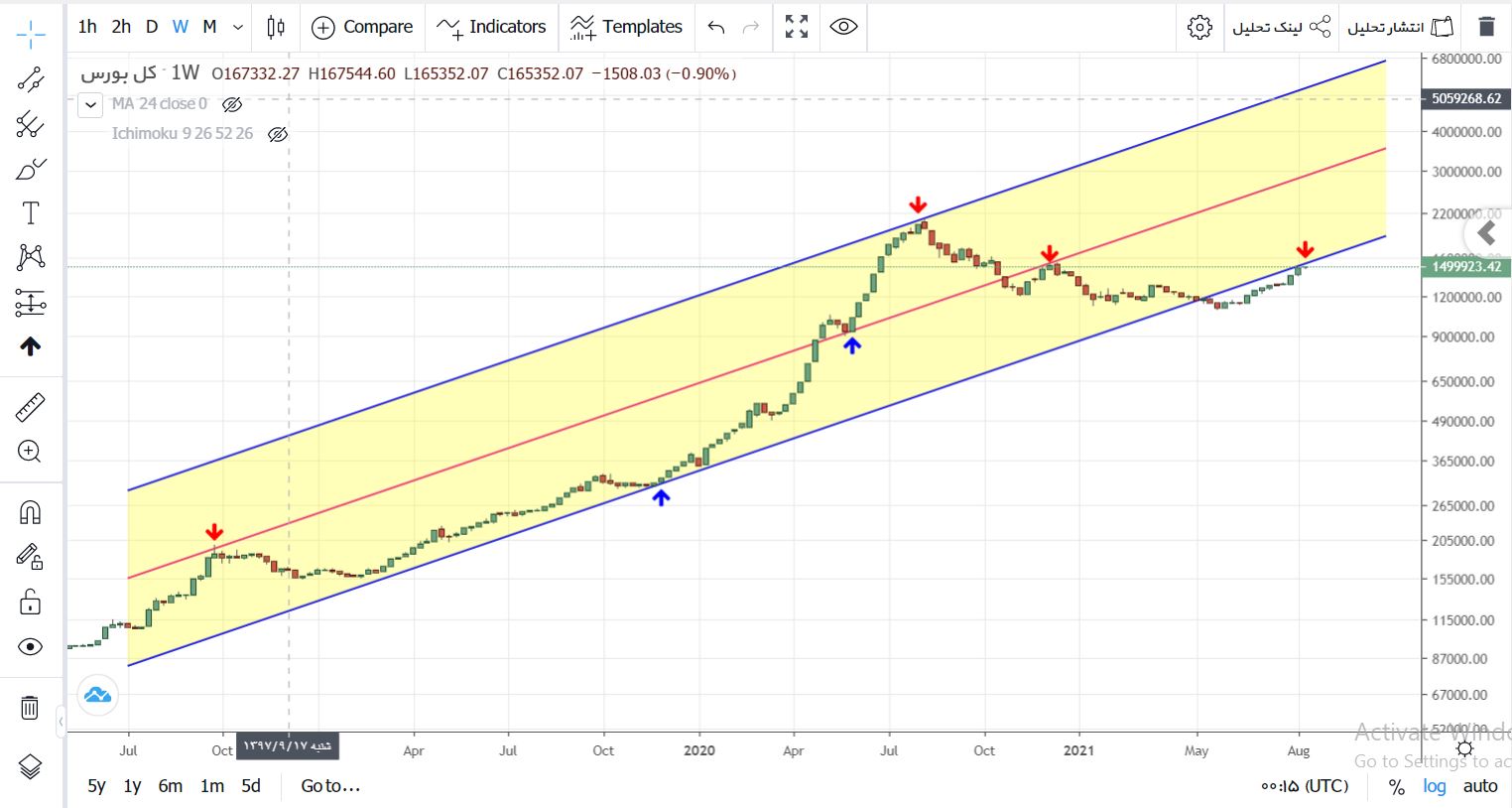Toggle hide all drawings eye
Image resolution: width=1512 pixels, height=808 pixels.
tap(31, 647)
